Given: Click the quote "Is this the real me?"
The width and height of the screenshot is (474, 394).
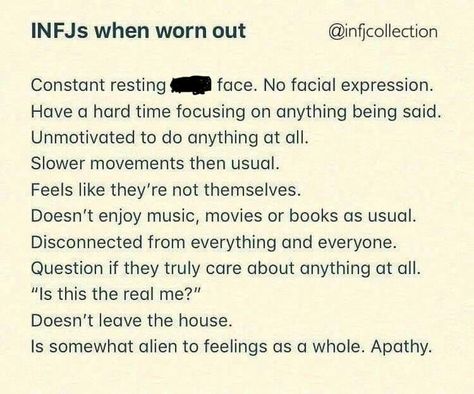Looking at the screenshot, I should 116,294.
